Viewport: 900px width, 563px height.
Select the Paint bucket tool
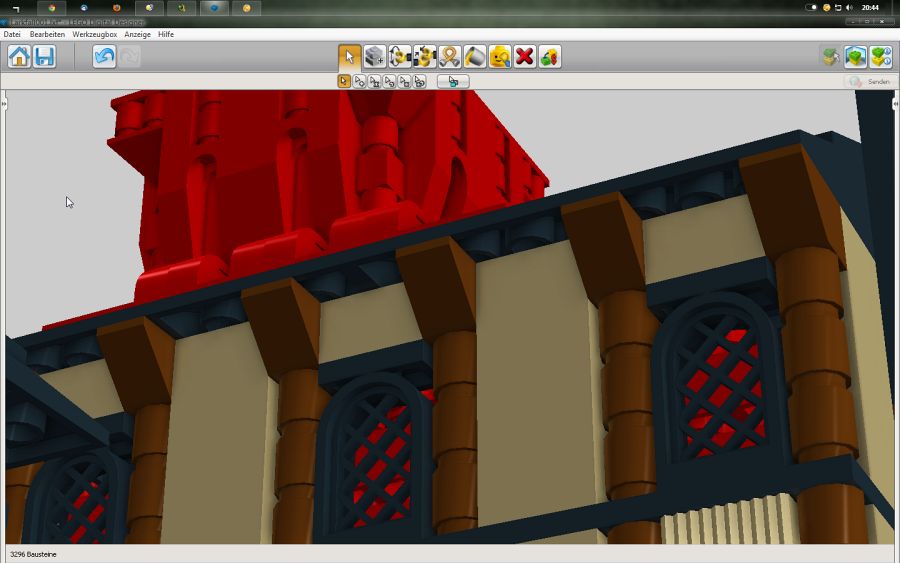point(475,57)
